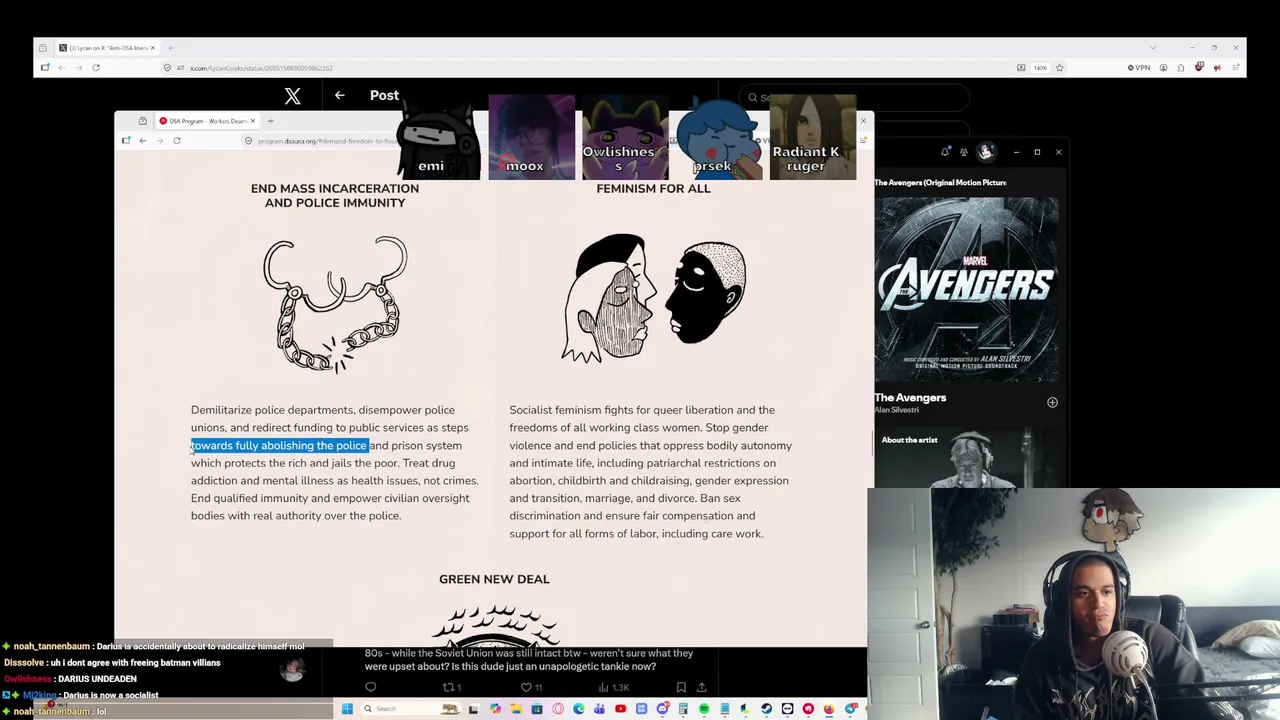
Task: Click the X search box on the Post page
Action: [855, 98]
